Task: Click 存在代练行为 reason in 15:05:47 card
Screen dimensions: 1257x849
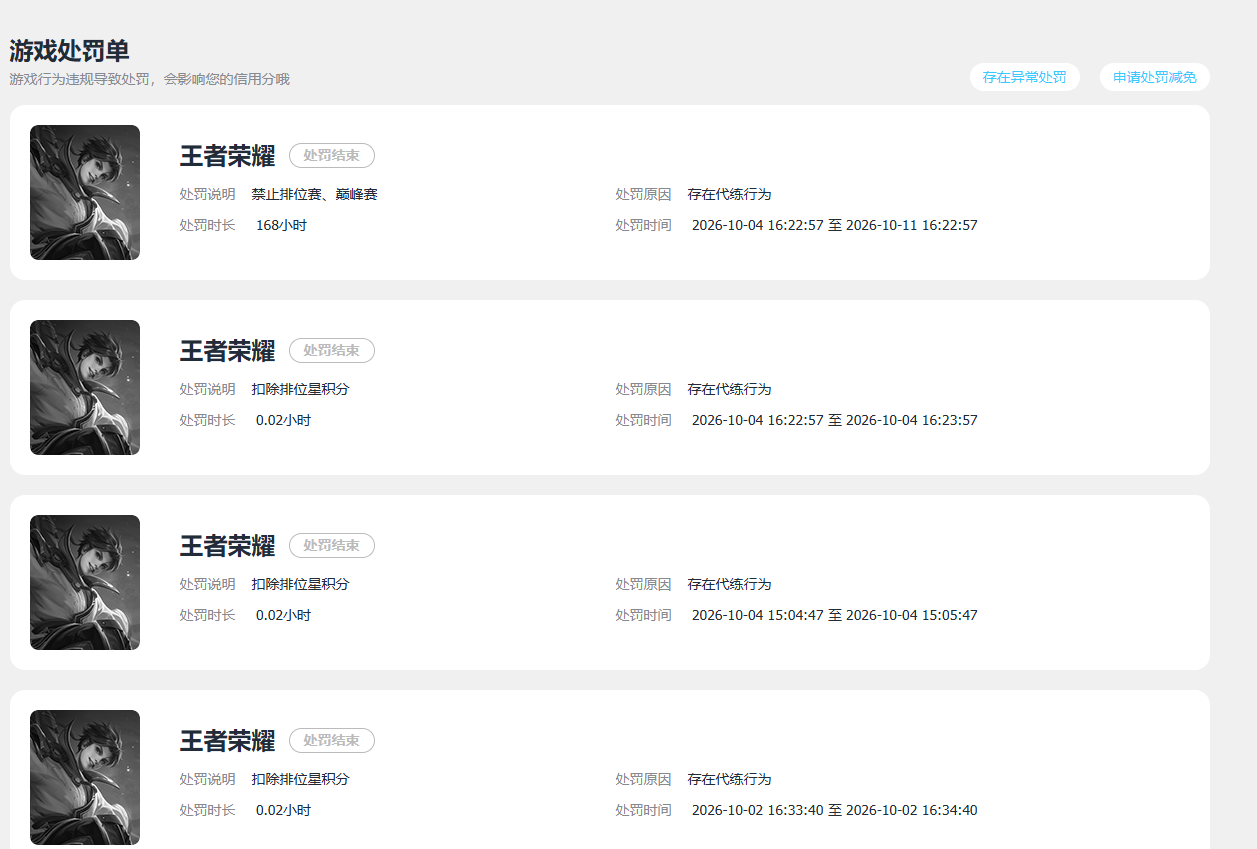Action: 730,584
